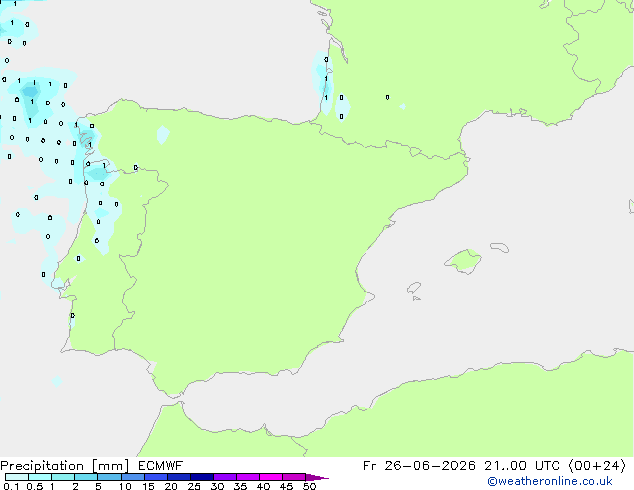Click the 'ECMWF' model label
Image resolution: width=634 pixels, height=490 pixels.
click(161, 466)
